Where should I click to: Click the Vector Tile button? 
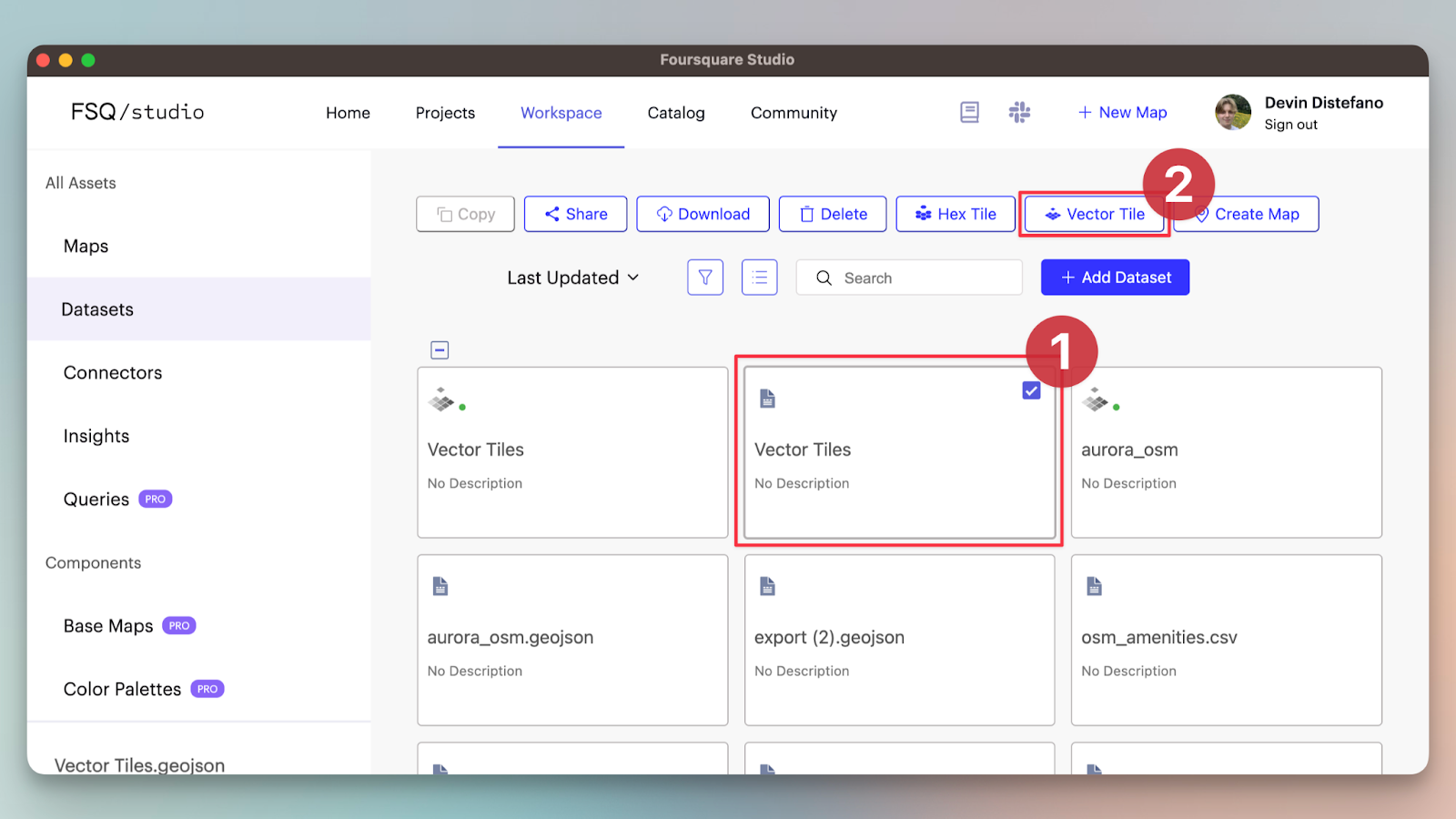1095,214
